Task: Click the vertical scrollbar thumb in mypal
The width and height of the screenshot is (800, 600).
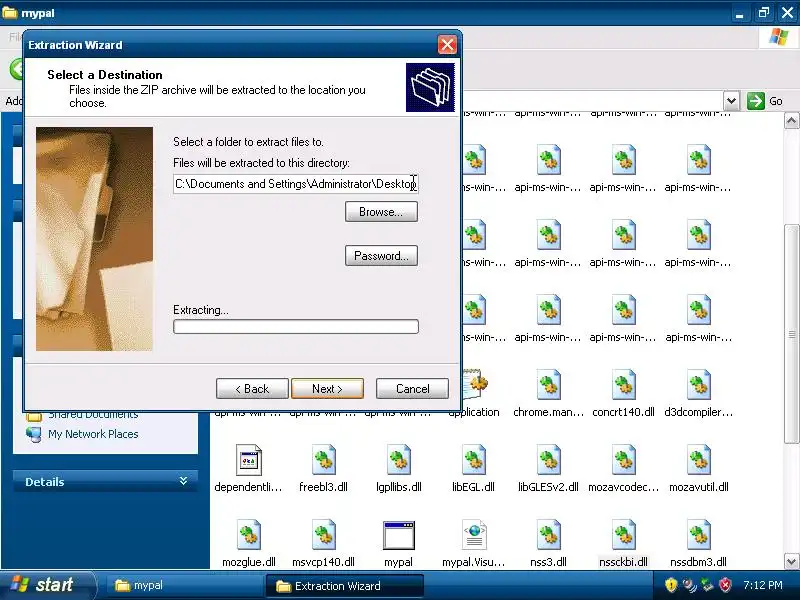Action: [791, 334]
